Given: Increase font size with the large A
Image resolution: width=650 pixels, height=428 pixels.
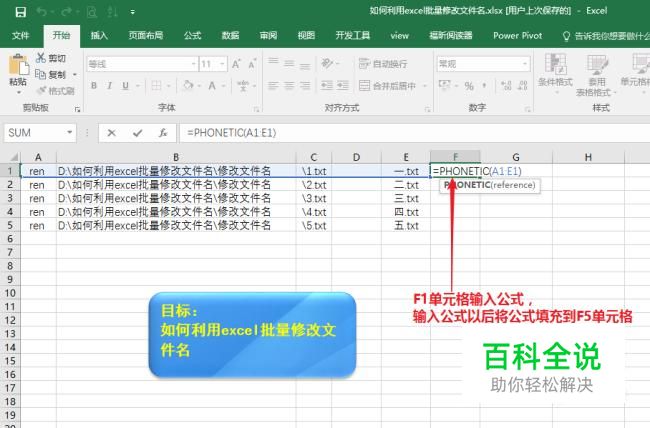Looking at the screenshot, I should [236, 64].
